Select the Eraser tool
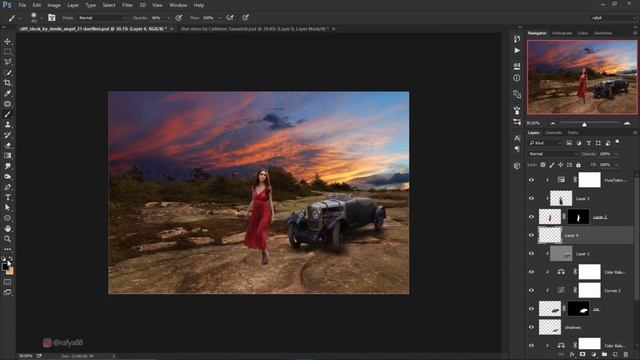The image size is (640, 360). tap(7, 145)
